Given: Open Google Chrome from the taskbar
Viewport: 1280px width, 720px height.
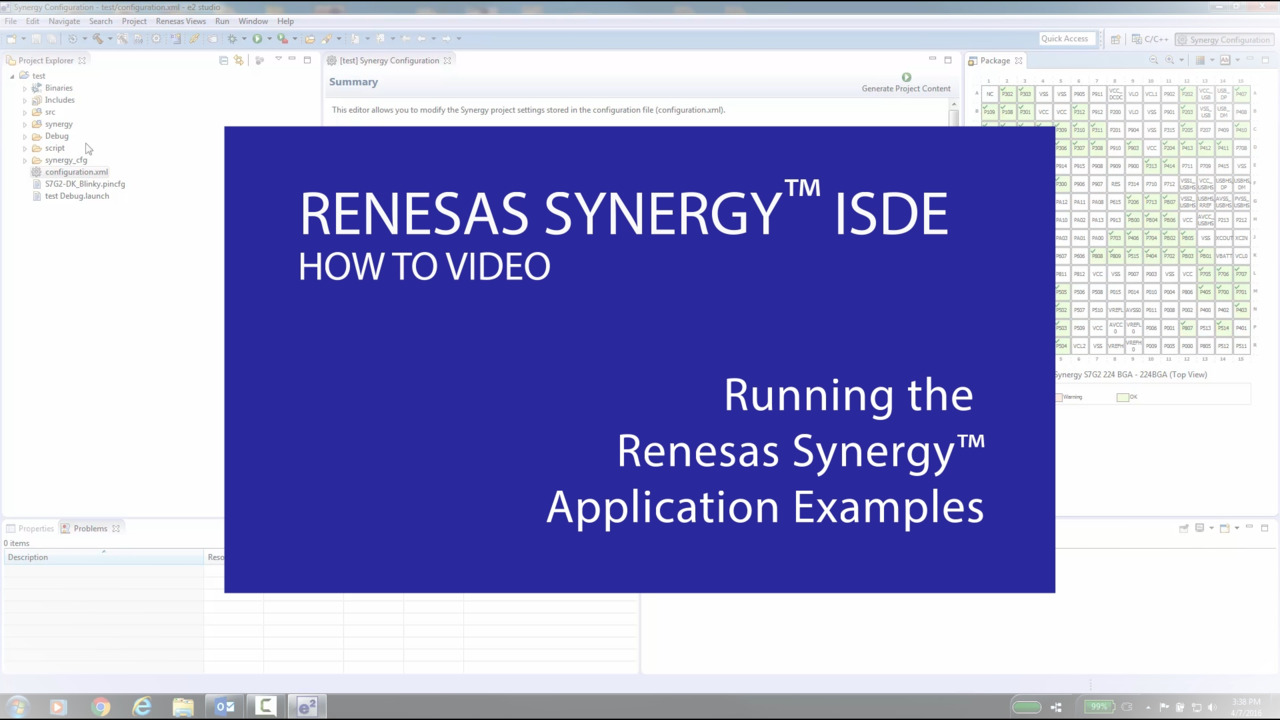Looking at the screenshot, I should (100, 707).
